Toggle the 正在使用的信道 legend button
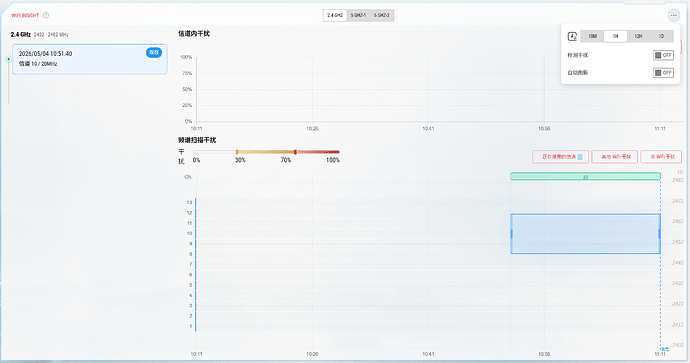Viewport: 690px width, 363px height. [561, 157]
